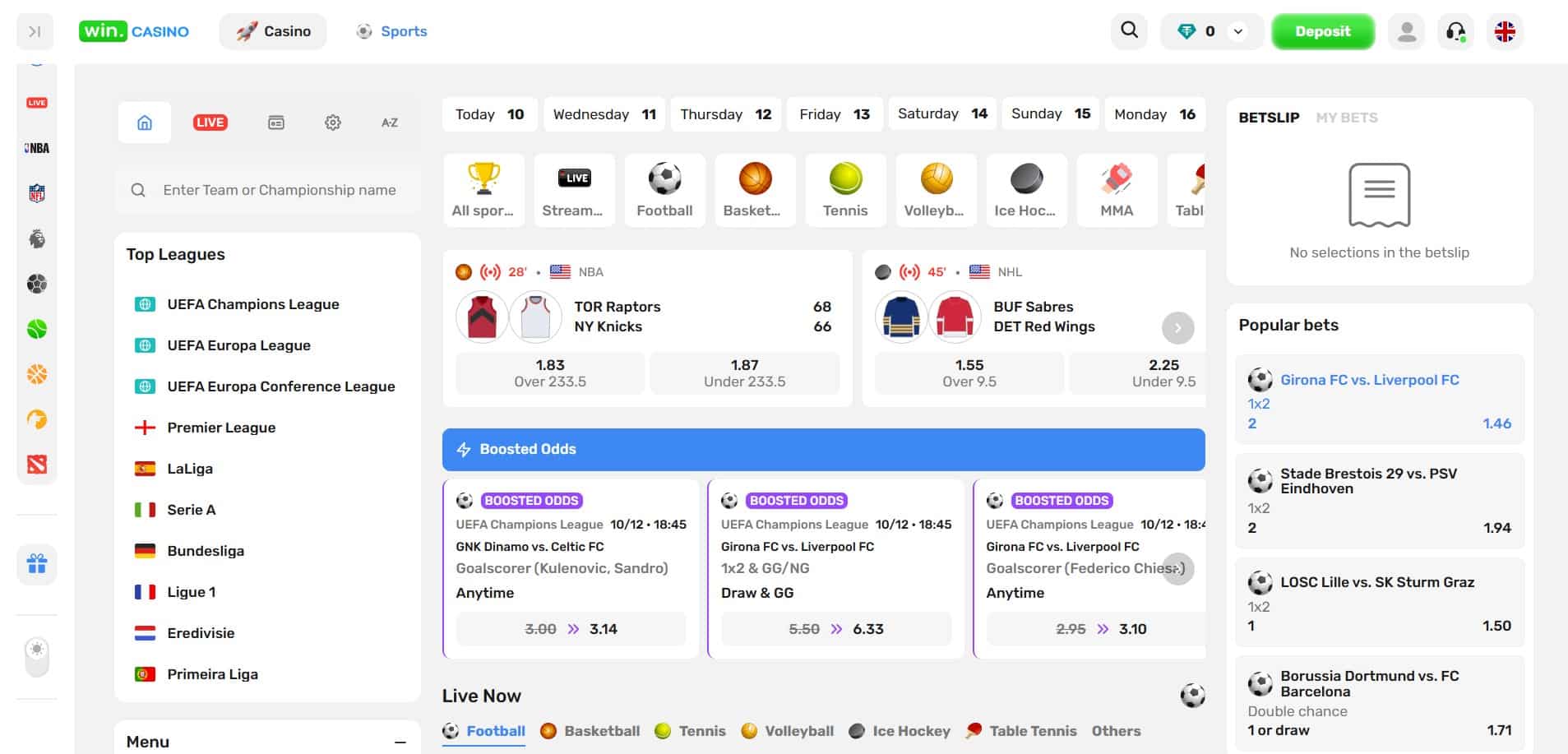Open the user account profile icon
The image size is (1568, 754).
point(1407,31)
